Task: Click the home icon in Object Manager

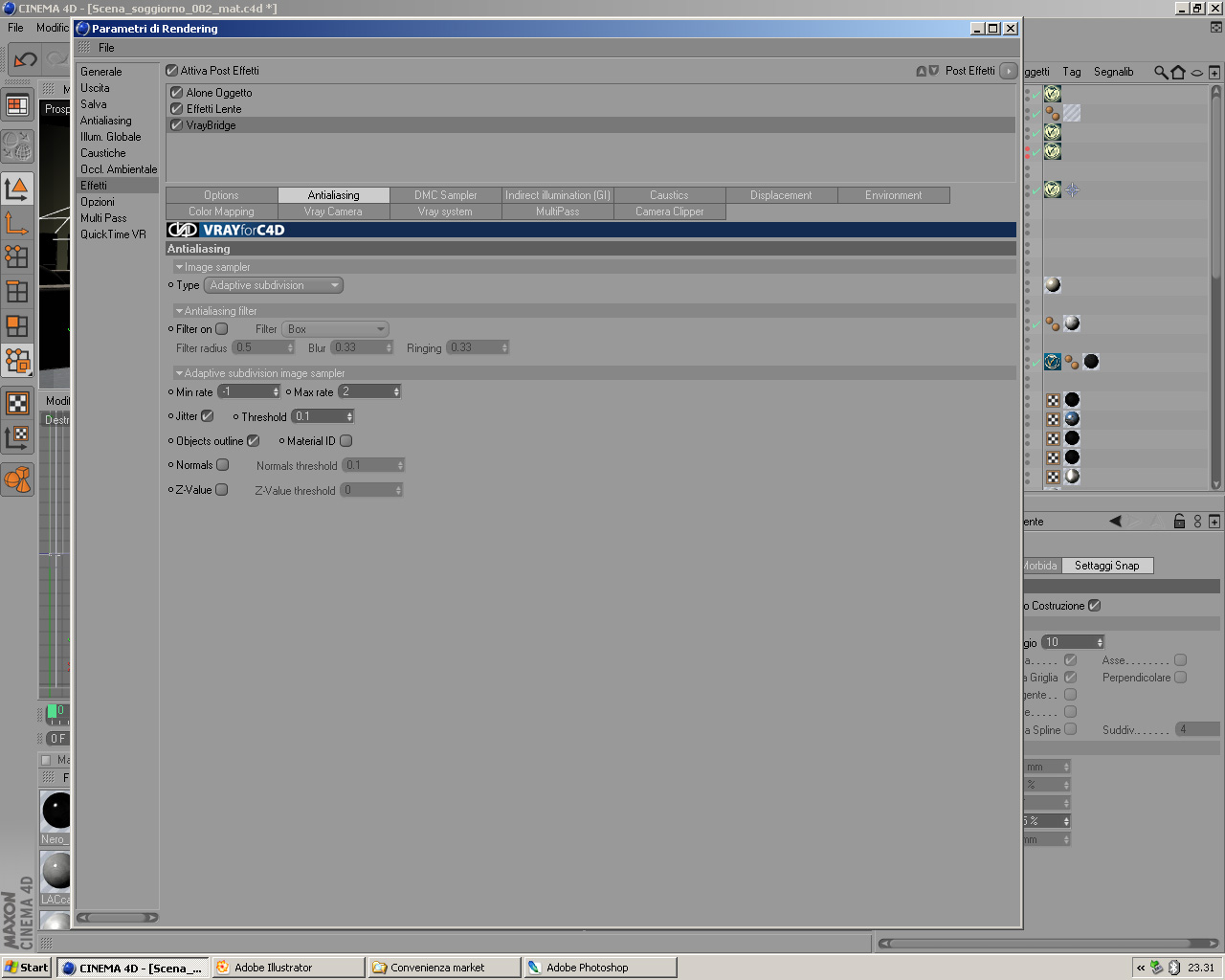Action: click(1178, 72)
